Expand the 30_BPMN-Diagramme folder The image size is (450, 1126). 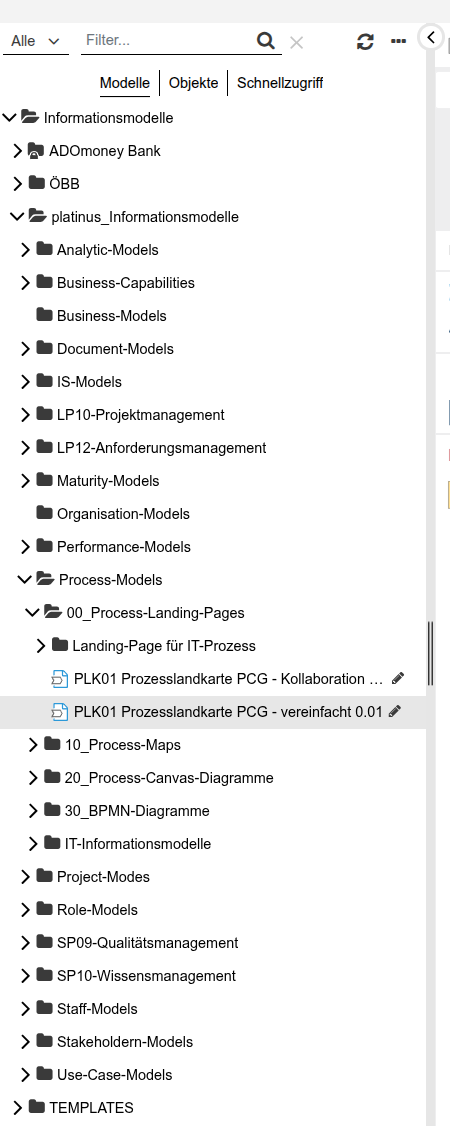click(33, 811)
